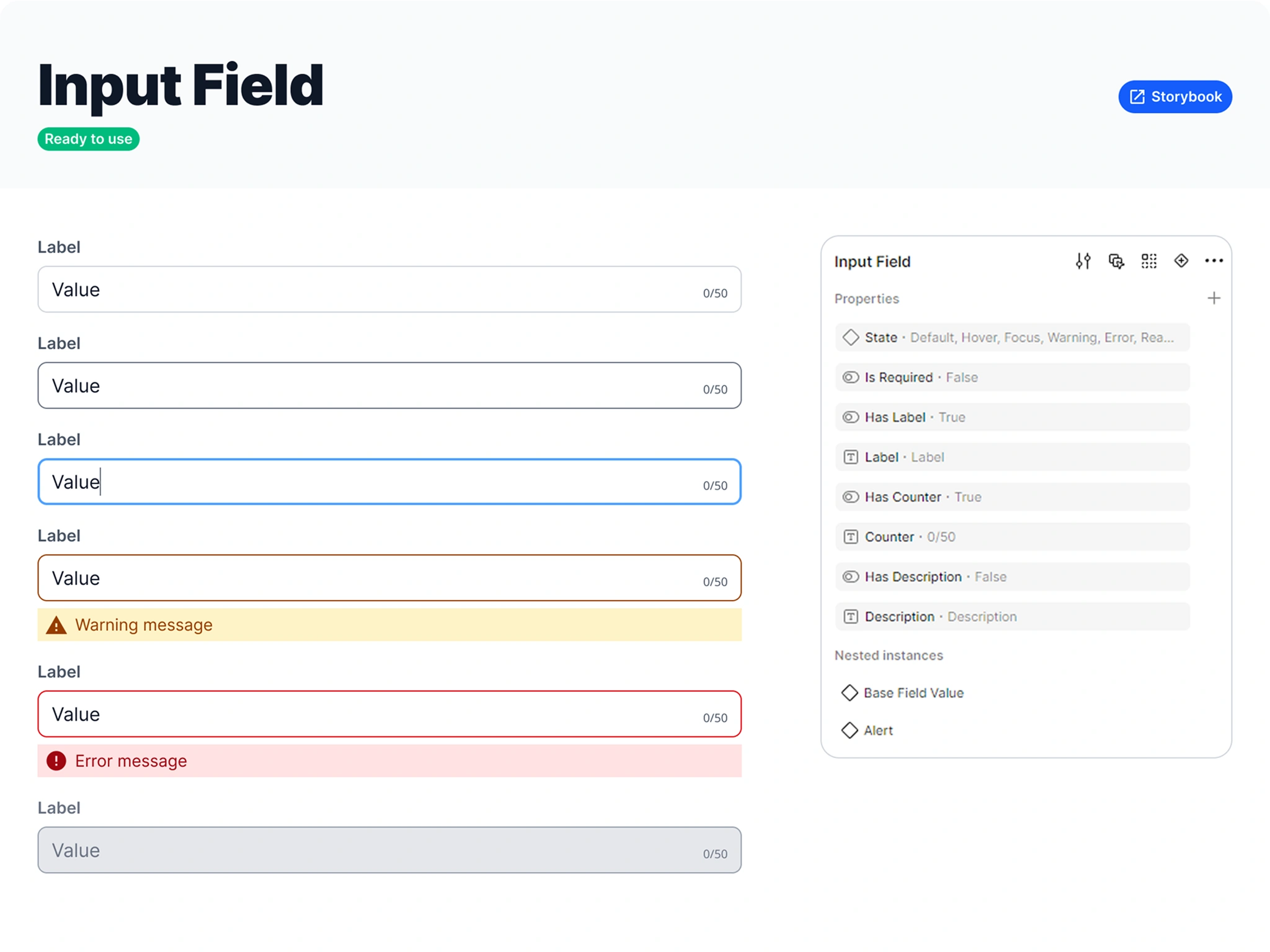The height and width of the screenshot is (952, 1270).
Task: Open the component configuration sliders icon
Action: click(1084, 261)
